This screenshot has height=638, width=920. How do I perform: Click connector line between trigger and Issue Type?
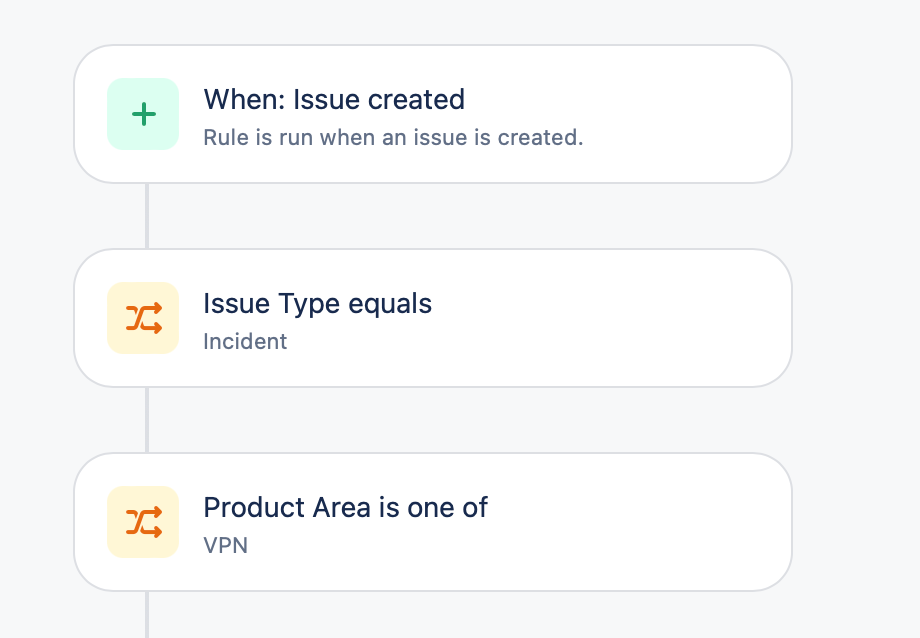coord(147,216)
